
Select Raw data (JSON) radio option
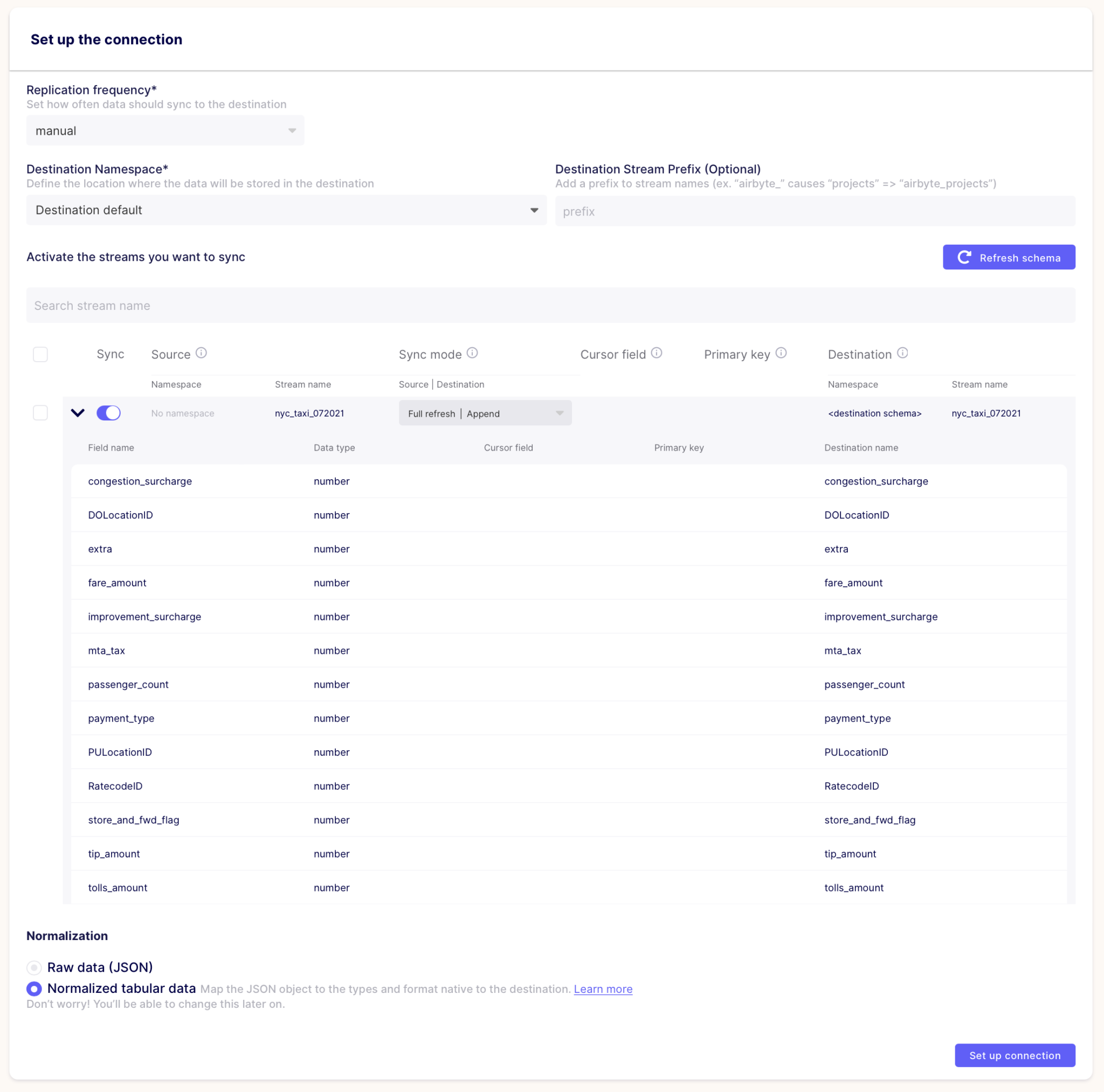[34, 967]
